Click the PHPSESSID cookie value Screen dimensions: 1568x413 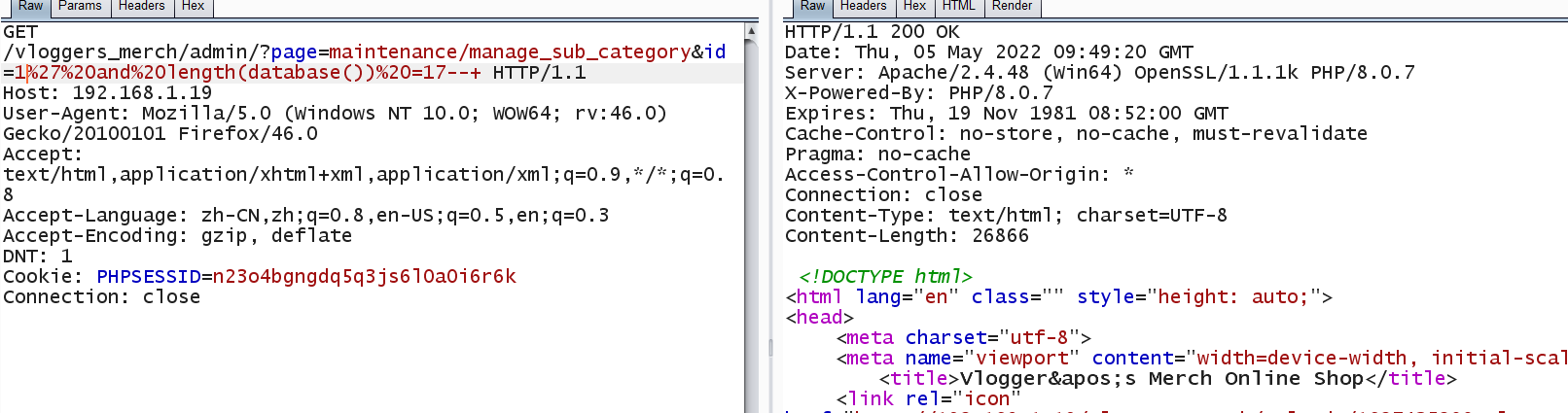pos(365,277)
